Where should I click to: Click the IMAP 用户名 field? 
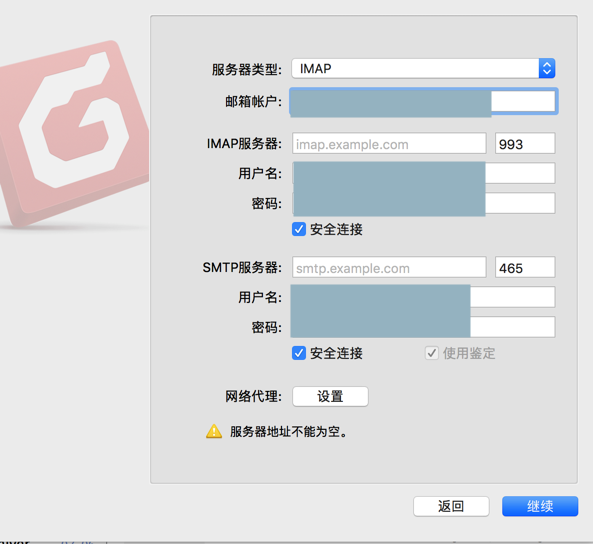(424, 173)
